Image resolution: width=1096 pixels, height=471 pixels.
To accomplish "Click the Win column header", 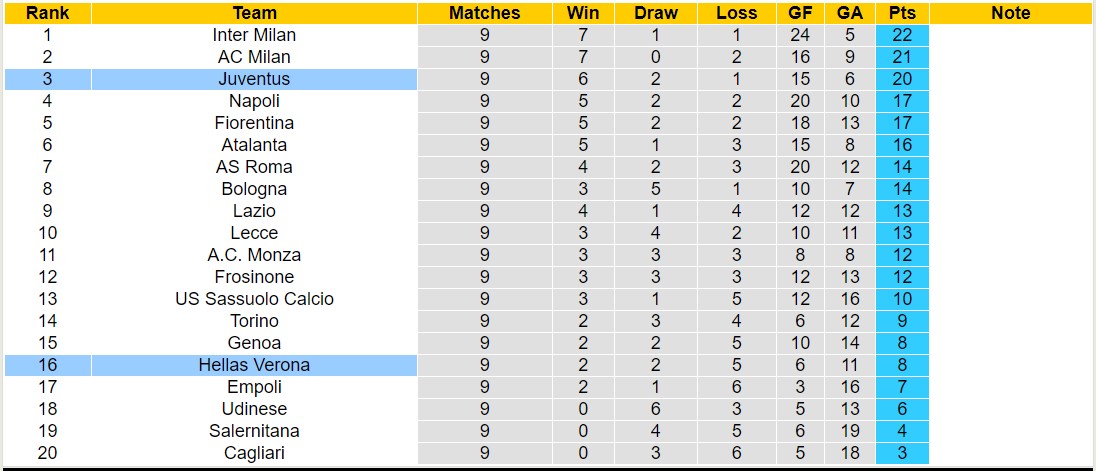I will 583,13.
